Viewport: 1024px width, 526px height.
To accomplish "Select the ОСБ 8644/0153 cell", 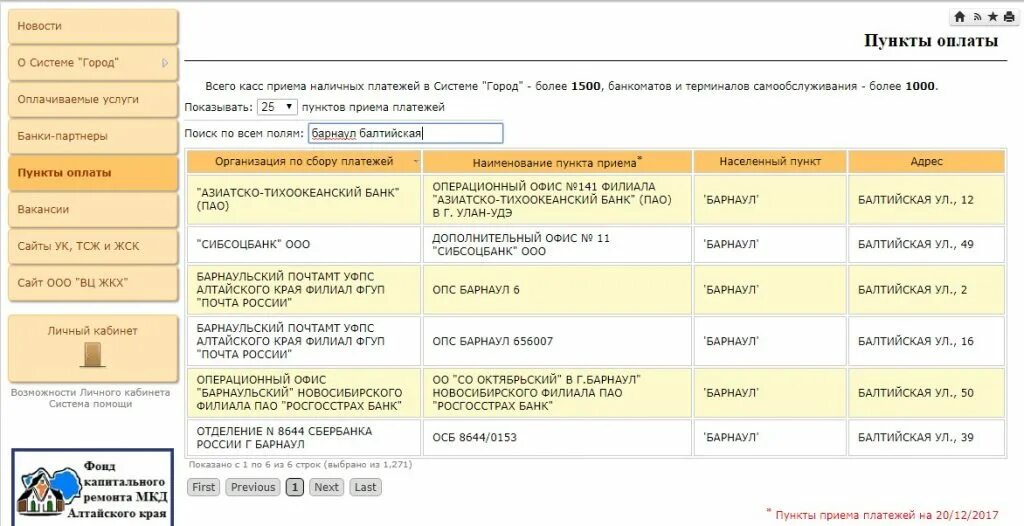I will click(557, 438).
